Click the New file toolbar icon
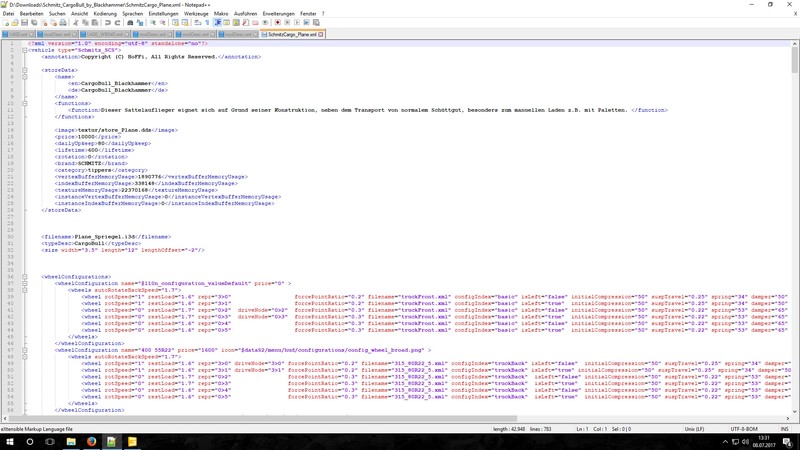 click(5, 22)
